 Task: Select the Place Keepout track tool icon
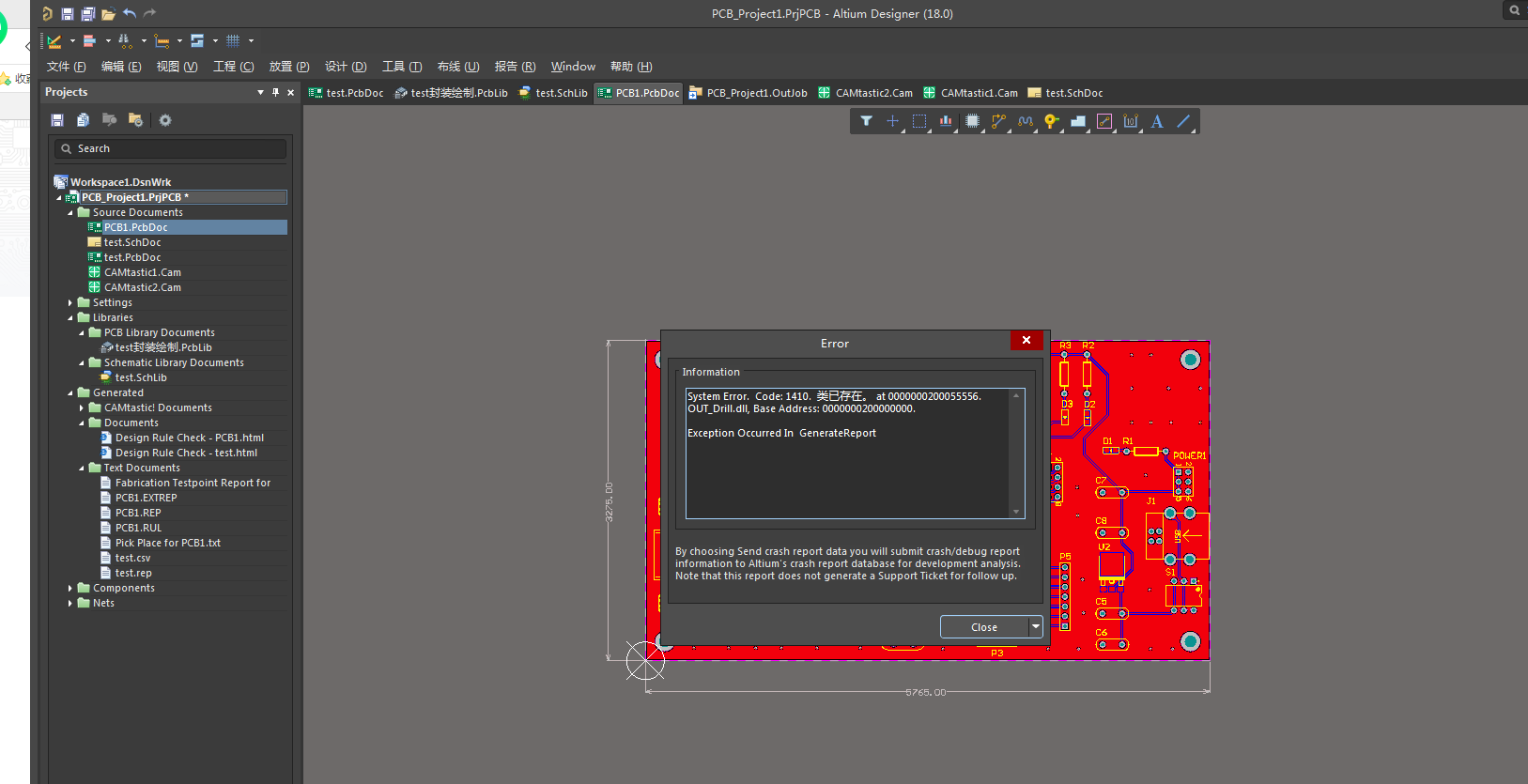(1104, 121)
